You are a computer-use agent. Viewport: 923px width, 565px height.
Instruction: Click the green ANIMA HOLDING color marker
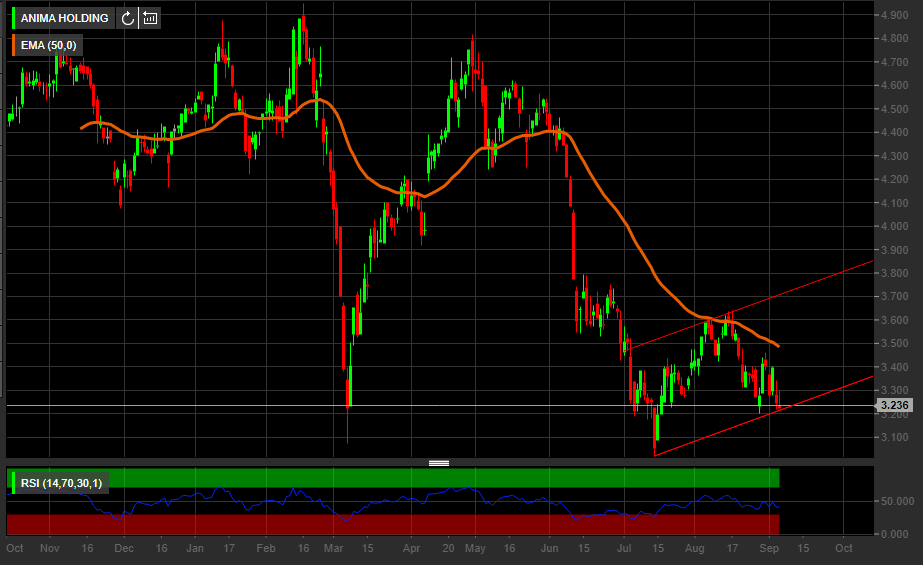[x=13, y=18]
